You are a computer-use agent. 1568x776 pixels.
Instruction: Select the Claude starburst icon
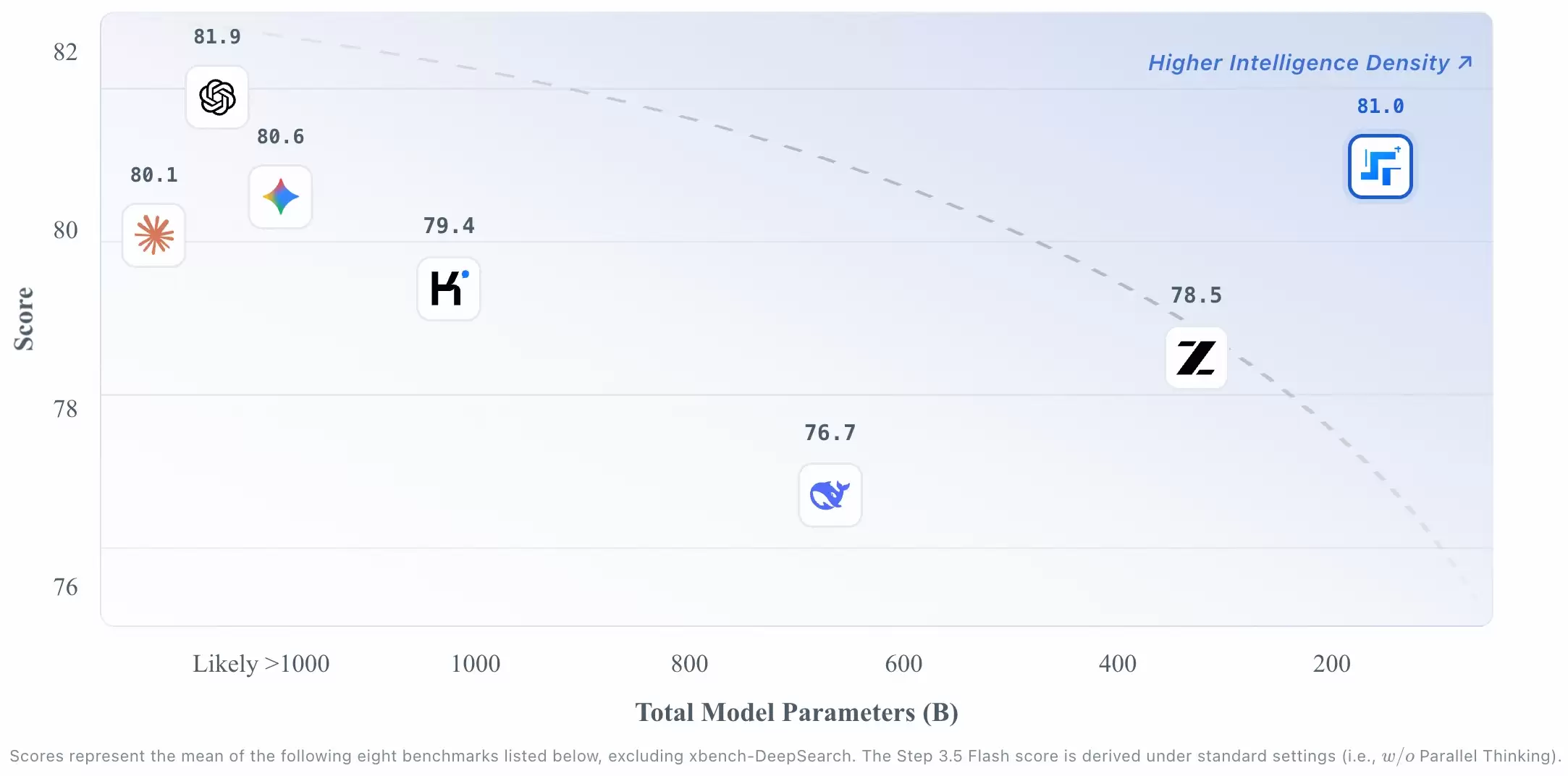[154, 235]
